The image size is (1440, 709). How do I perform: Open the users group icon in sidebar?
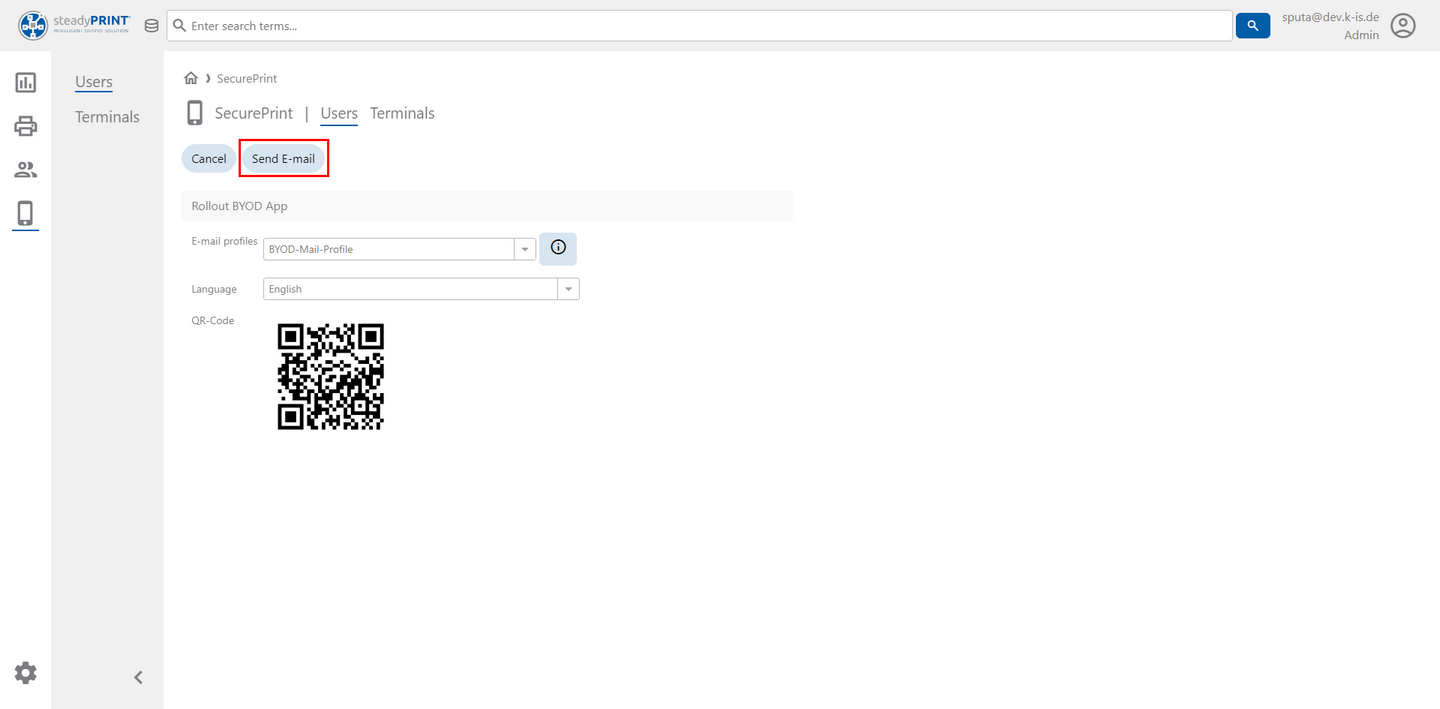(x=26, y=169)
